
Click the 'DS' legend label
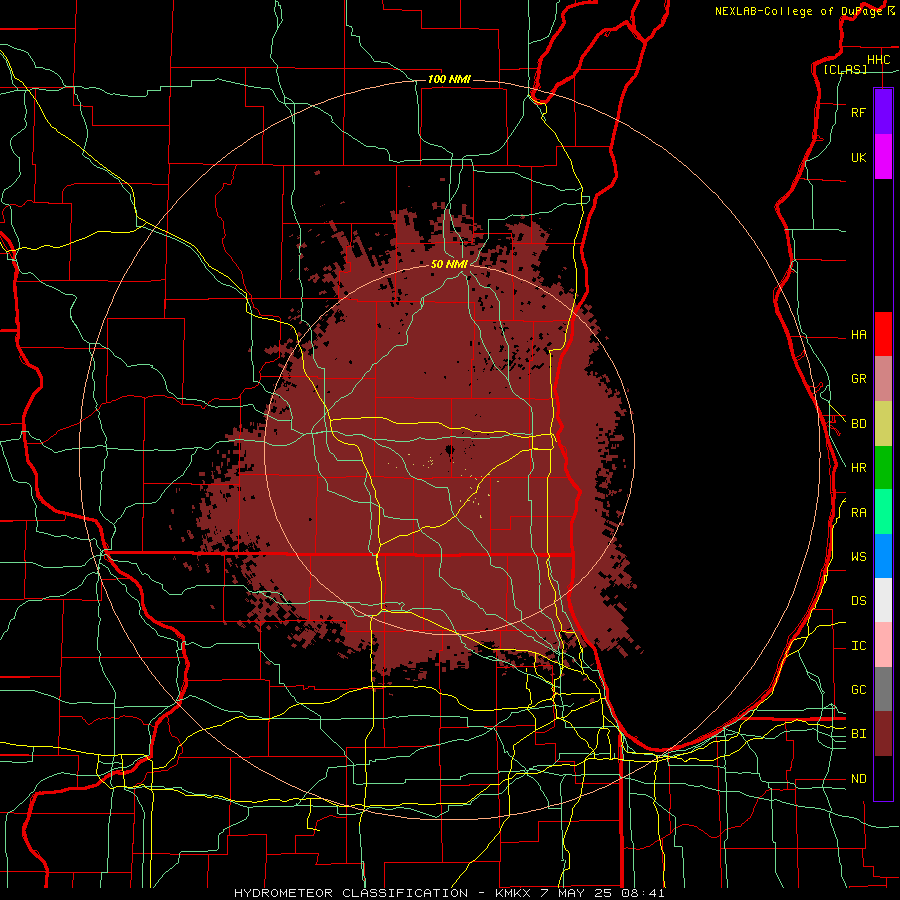859,601
